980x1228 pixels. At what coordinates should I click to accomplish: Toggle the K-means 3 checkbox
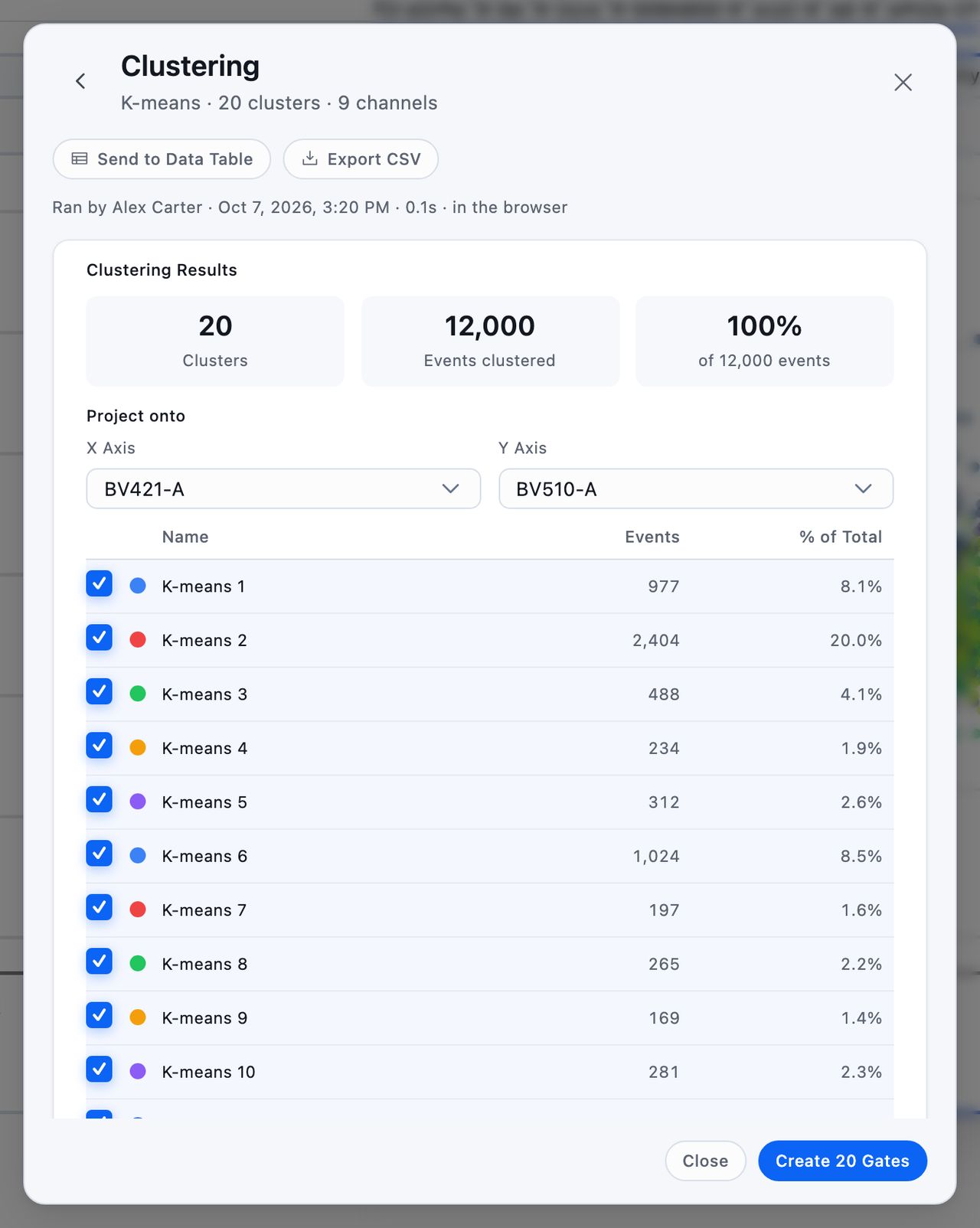coord(100,691)
